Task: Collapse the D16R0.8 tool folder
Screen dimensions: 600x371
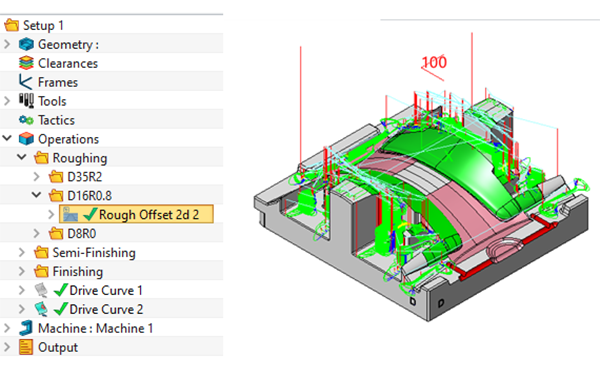Action: [x=36, y=195]
